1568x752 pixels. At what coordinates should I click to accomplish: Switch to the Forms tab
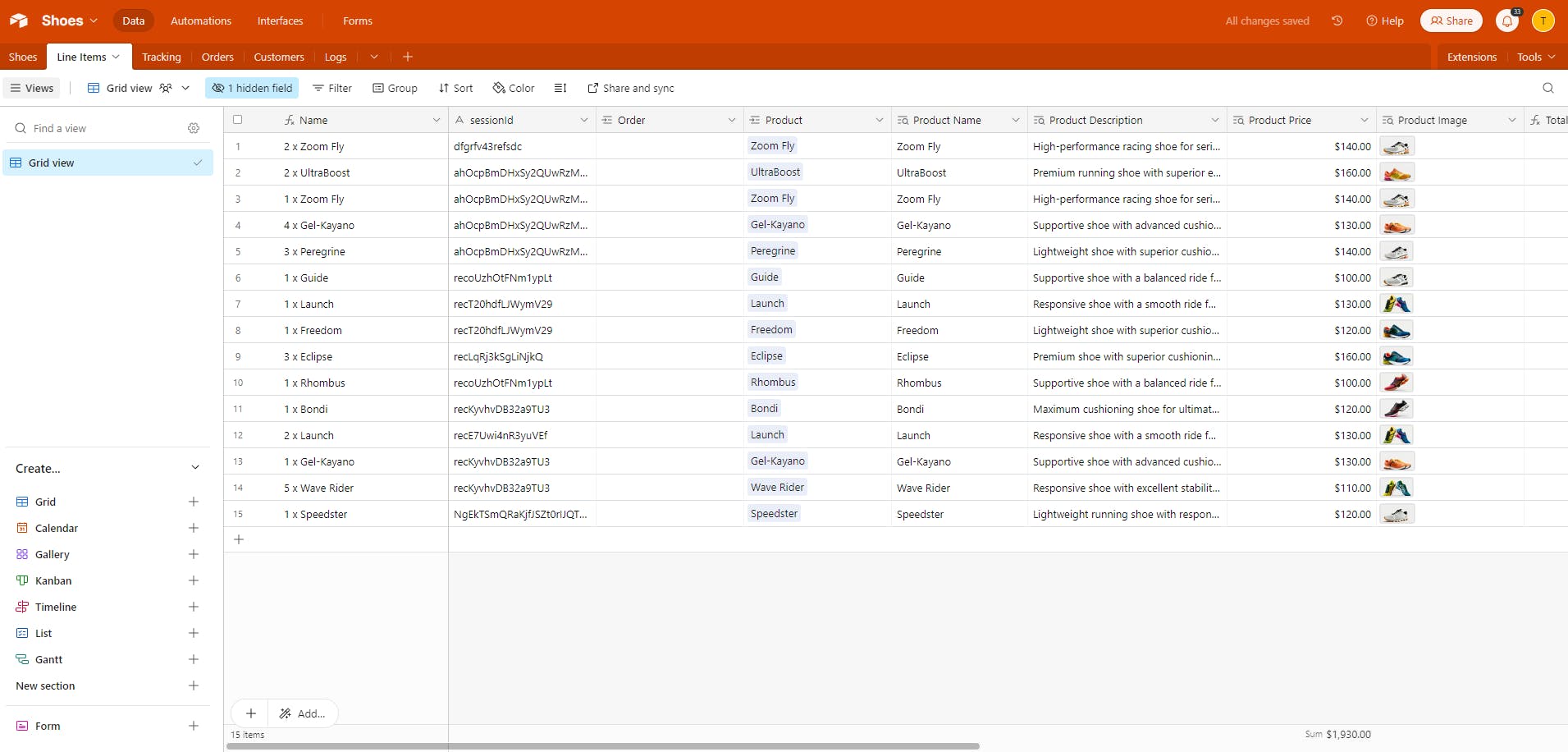[358, 21]
